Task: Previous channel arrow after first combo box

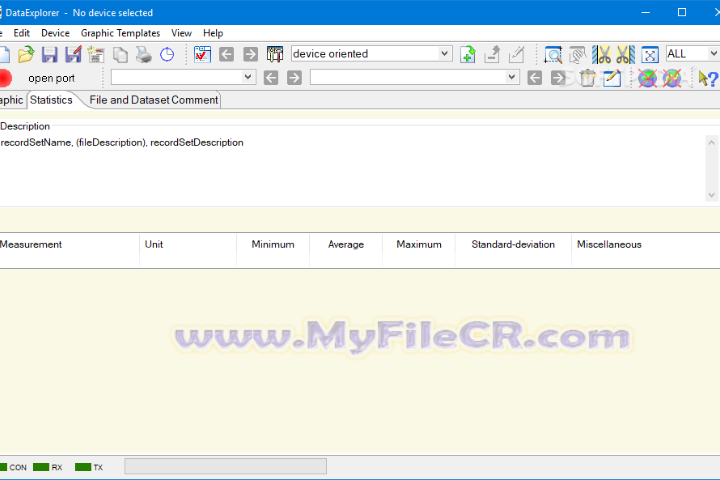Action: pyautogui.click(x=270, y=78)
